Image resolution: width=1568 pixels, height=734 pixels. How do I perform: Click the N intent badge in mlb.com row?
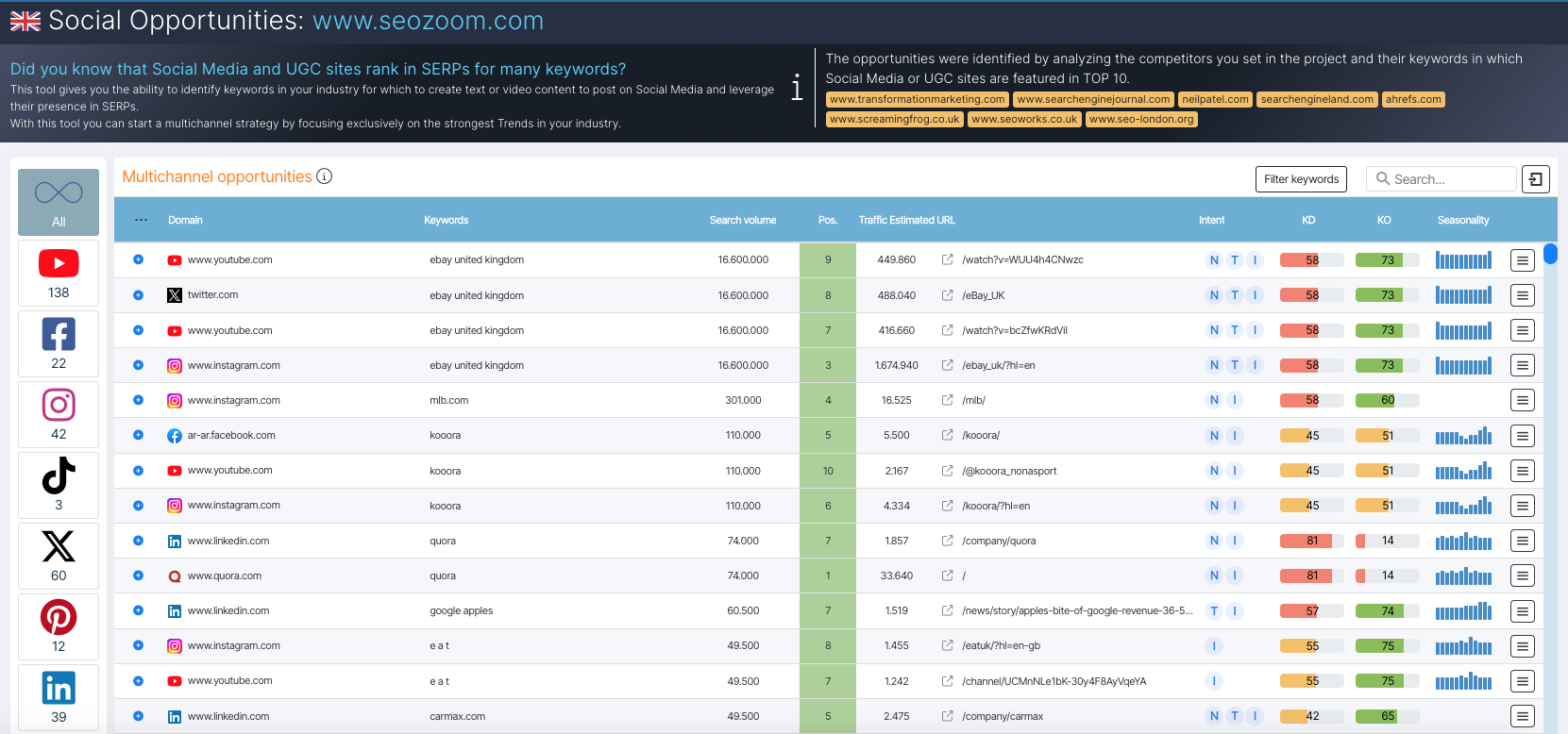(x=1214, y=400)
